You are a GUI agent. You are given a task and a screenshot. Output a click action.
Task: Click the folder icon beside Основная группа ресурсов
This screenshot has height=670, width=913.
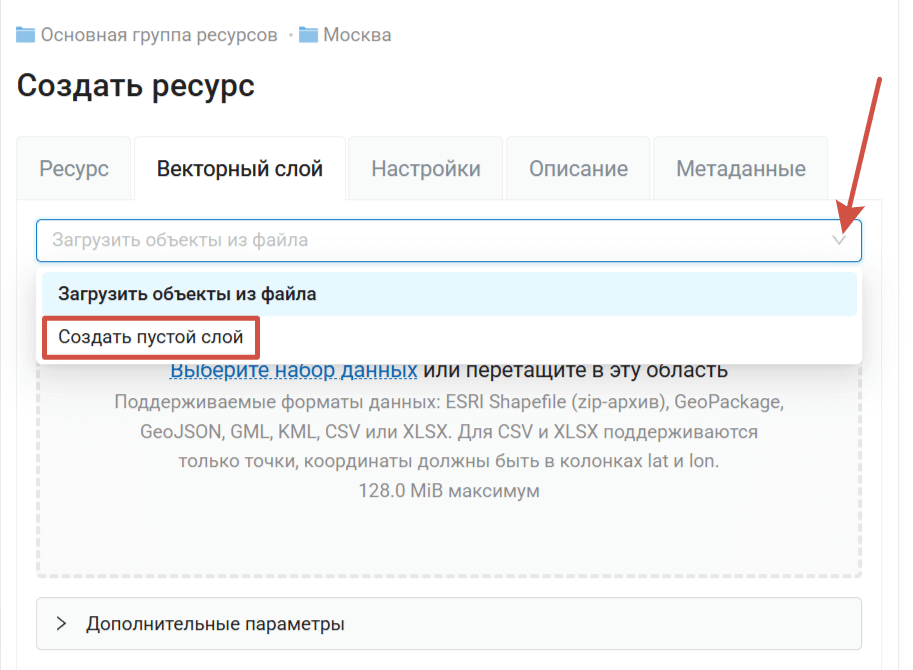coord(26,35)
